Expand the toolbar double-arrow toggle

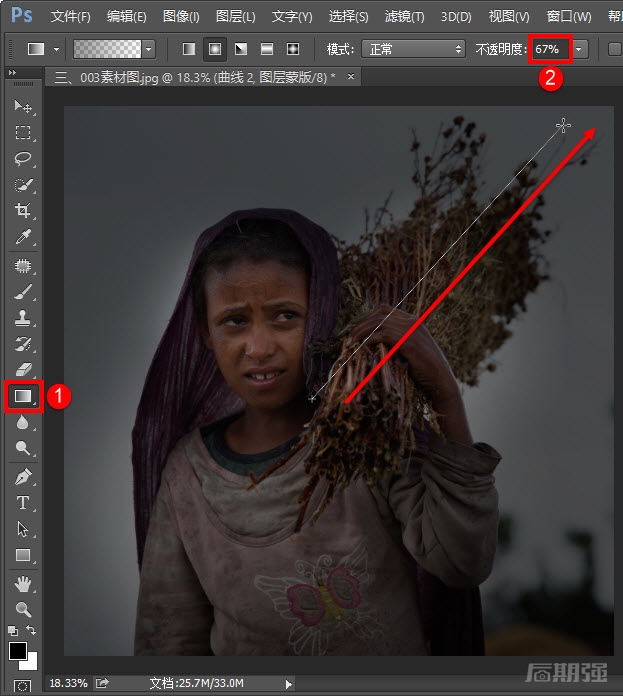point(12,72)
